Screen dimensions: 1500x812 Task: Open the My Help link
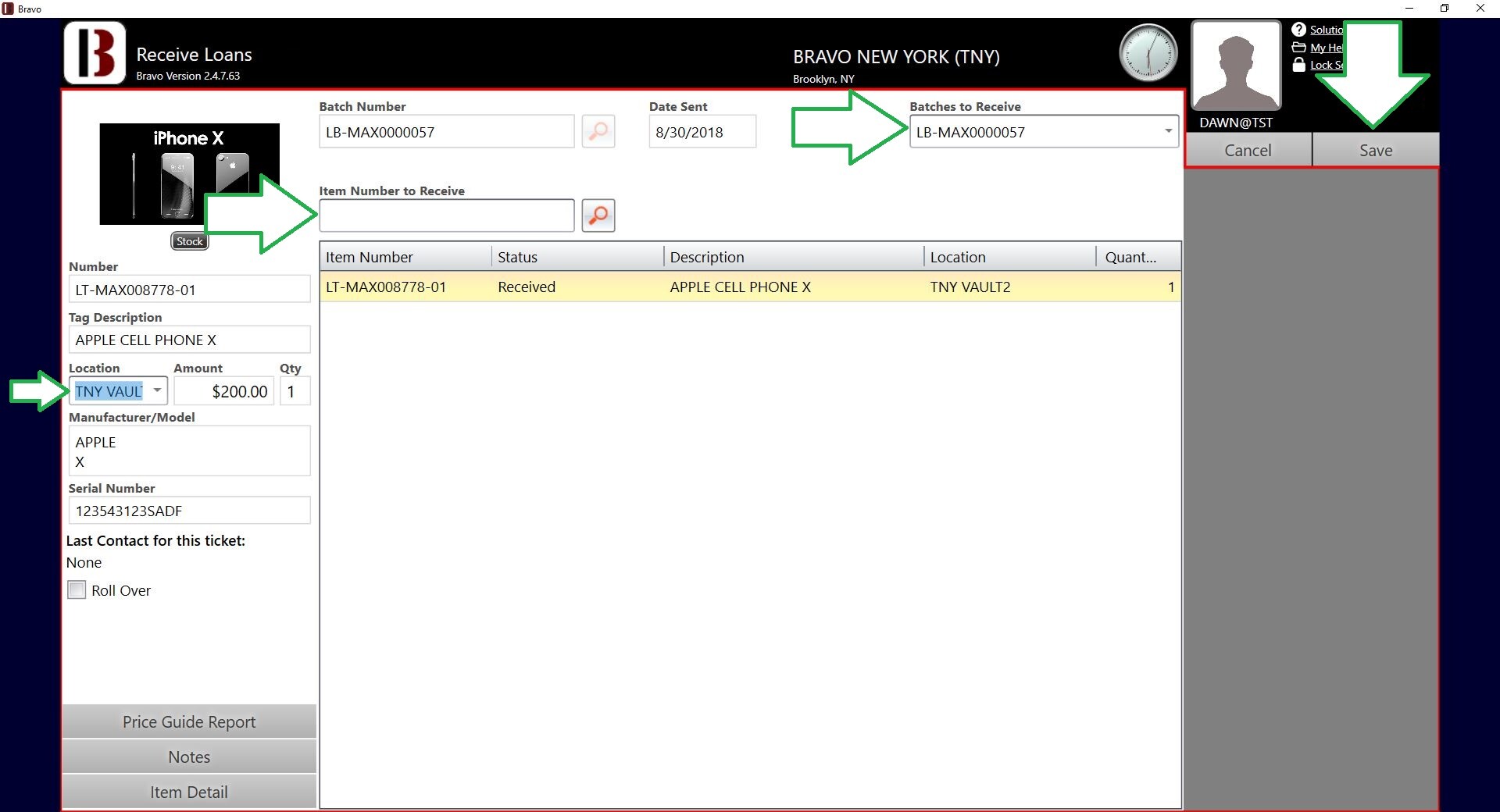click(1327, 48)
